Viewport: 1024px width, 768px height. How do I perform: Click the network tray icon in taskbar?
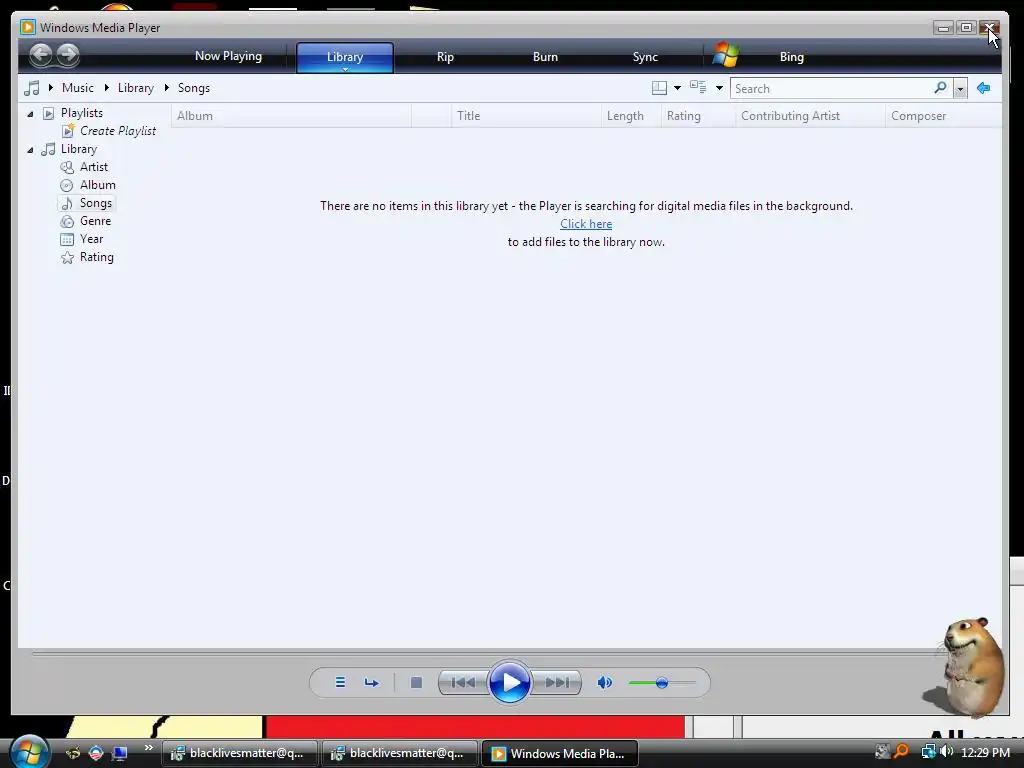click(x=928, y=752)
